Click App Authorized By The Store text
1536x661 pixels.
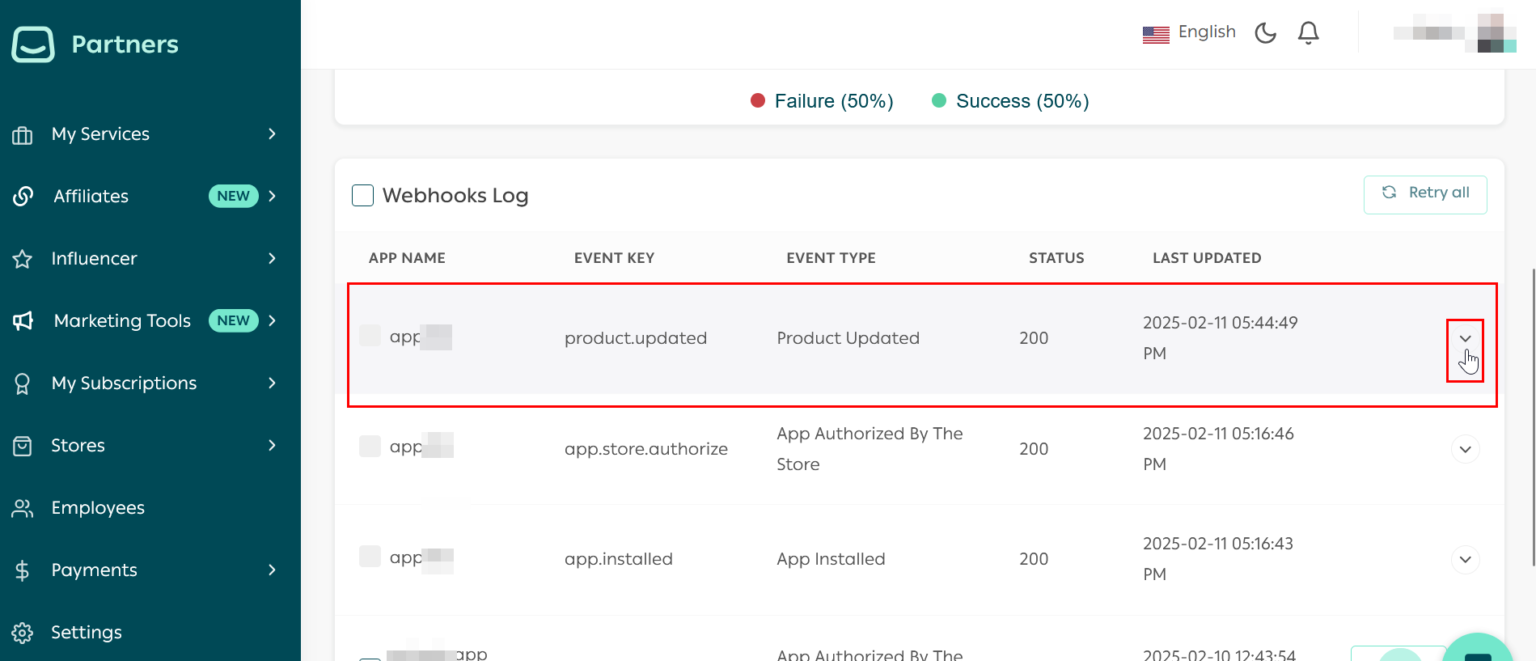coord(870,449)
